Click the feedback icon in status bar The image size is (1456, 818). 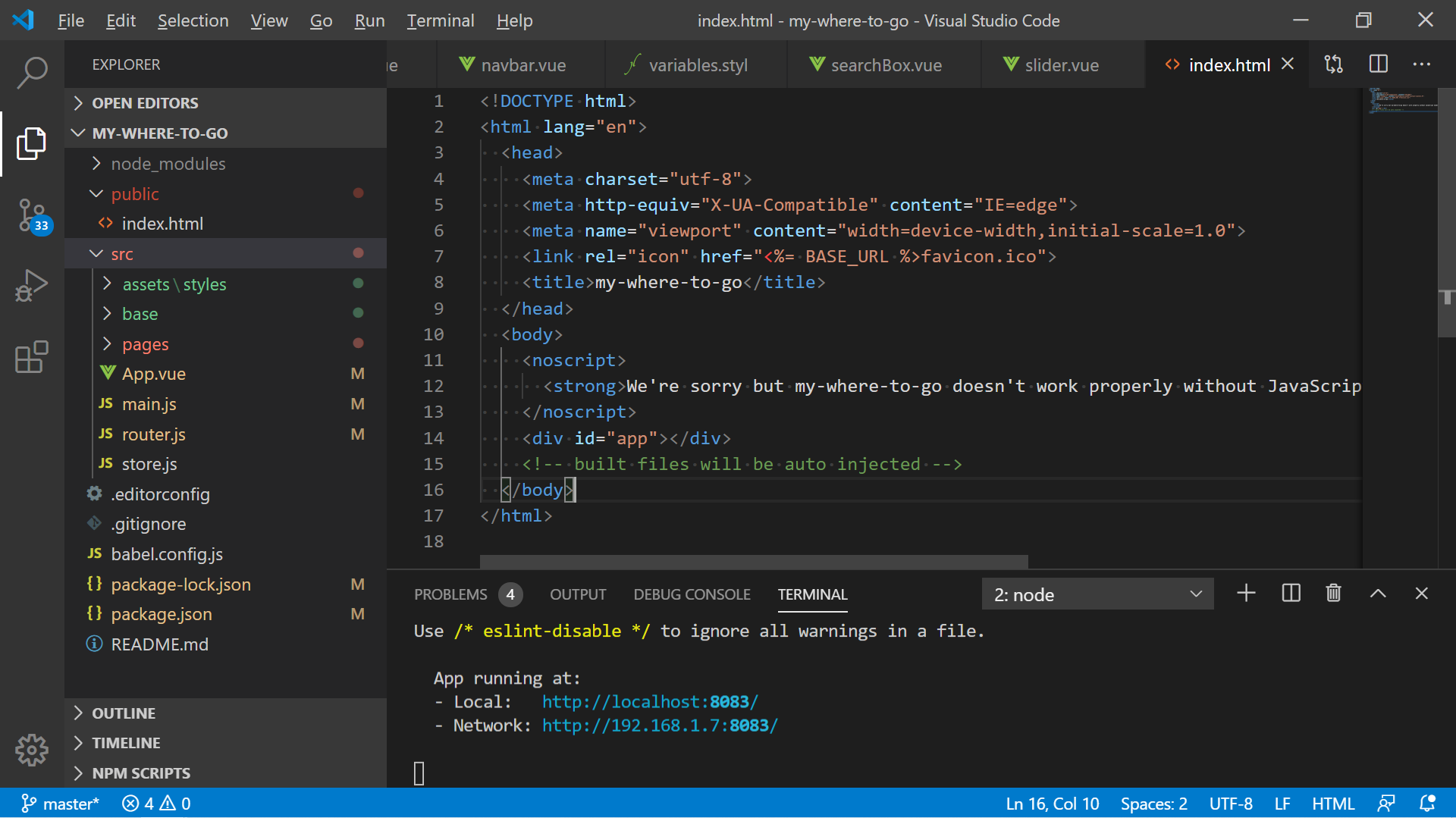(1386, 804)
